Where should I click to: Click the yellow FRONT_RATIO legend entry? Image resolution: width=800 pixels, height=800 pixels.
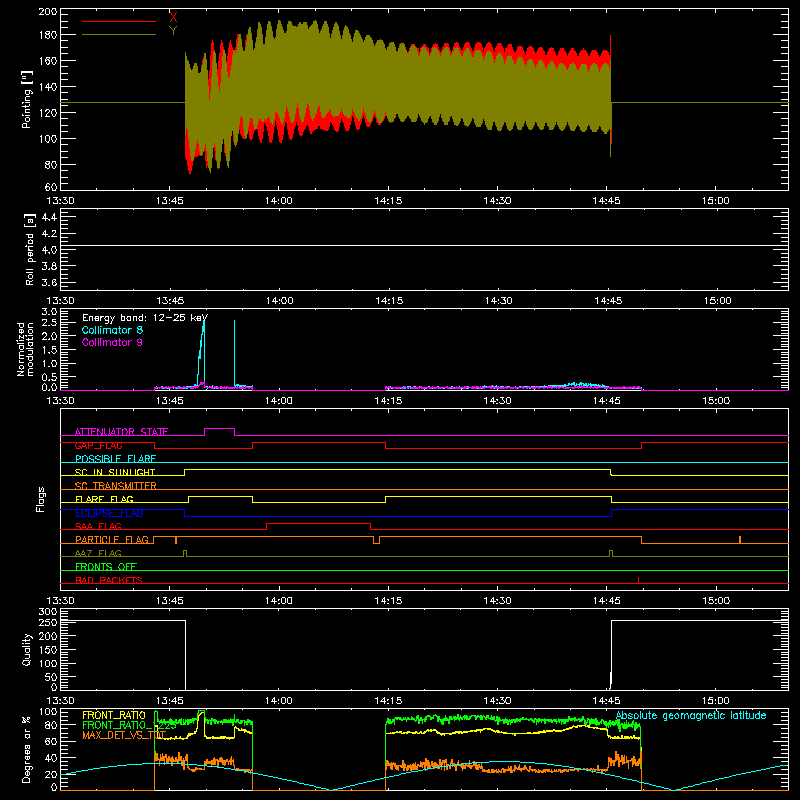(114, 715)
